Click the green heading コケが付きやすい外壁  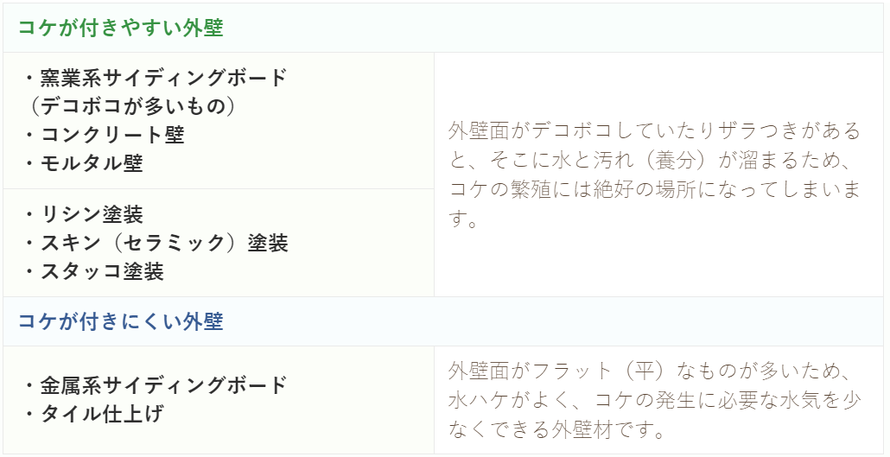click(120, 28)
